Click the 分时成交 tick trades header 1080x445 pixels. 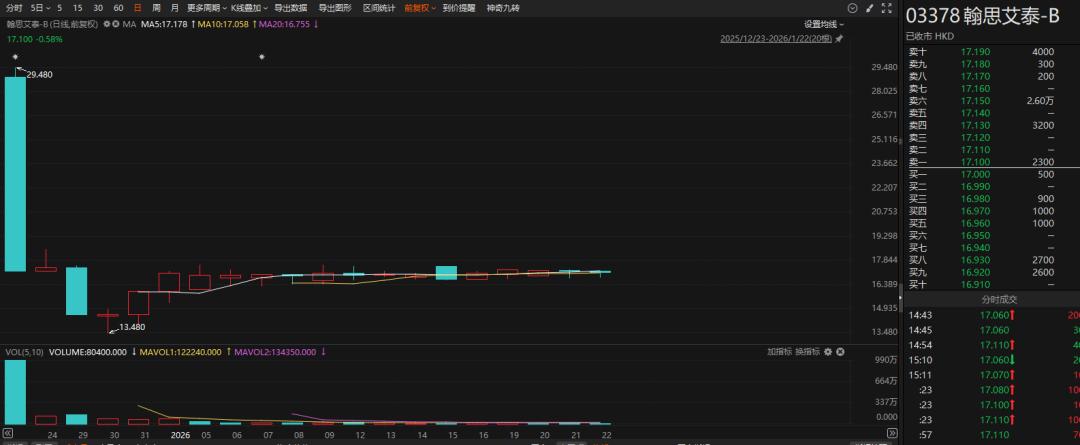[999, 300]
